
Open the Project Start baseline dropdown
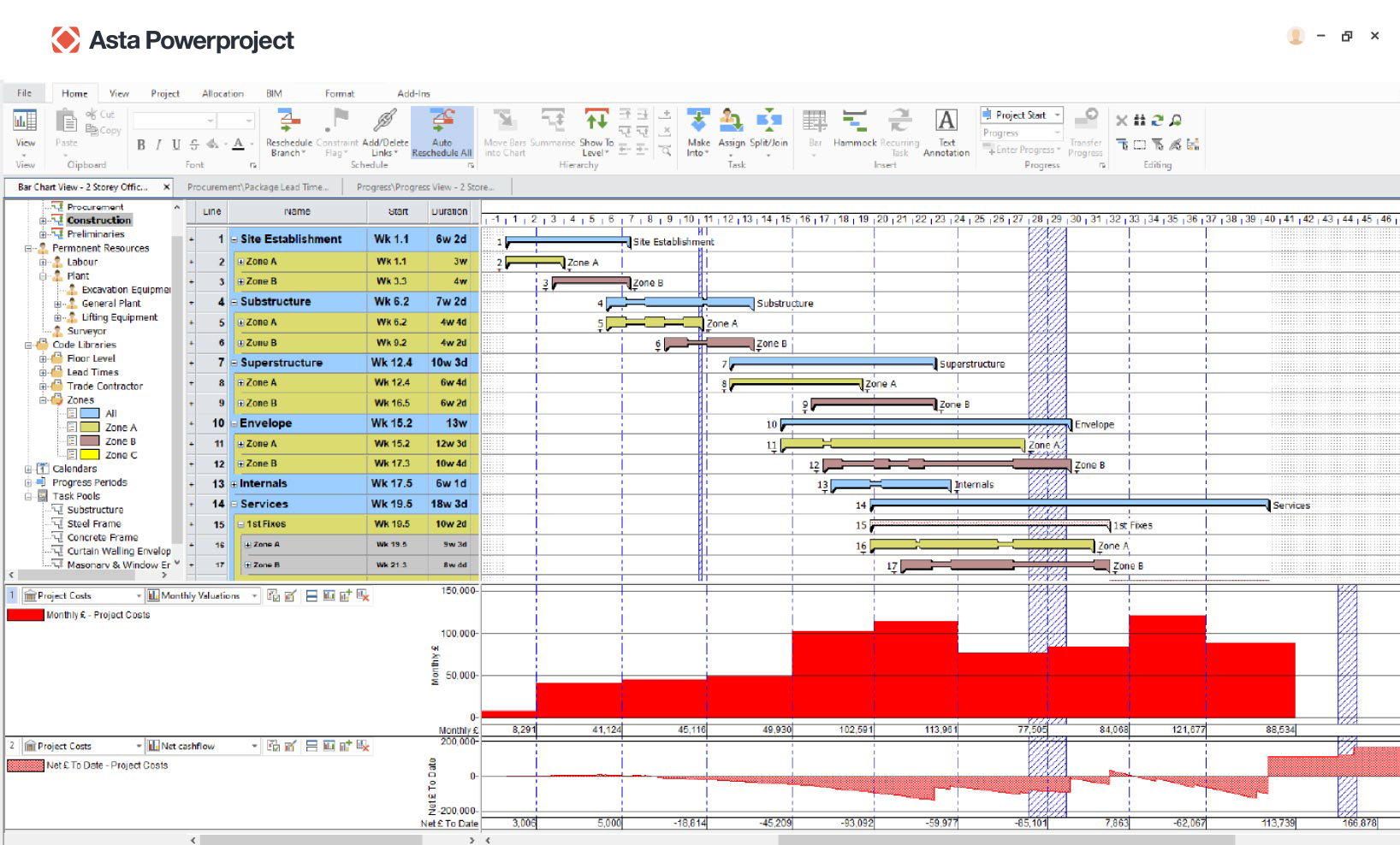pos(1058,115)
